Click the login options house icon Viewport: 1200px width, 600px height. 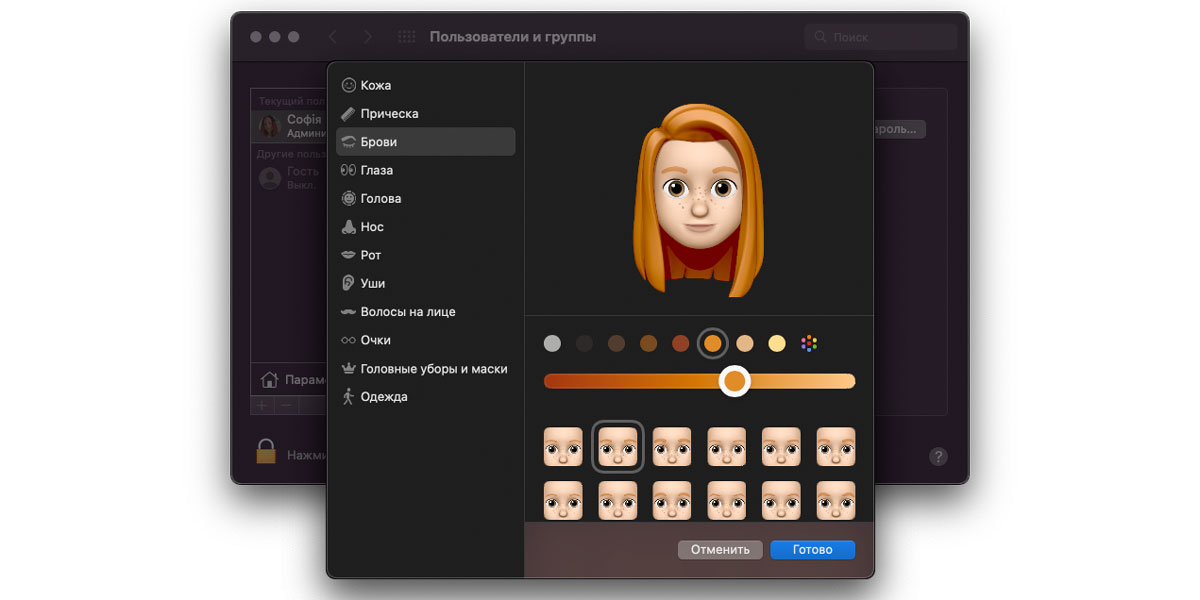coord(269,380)
